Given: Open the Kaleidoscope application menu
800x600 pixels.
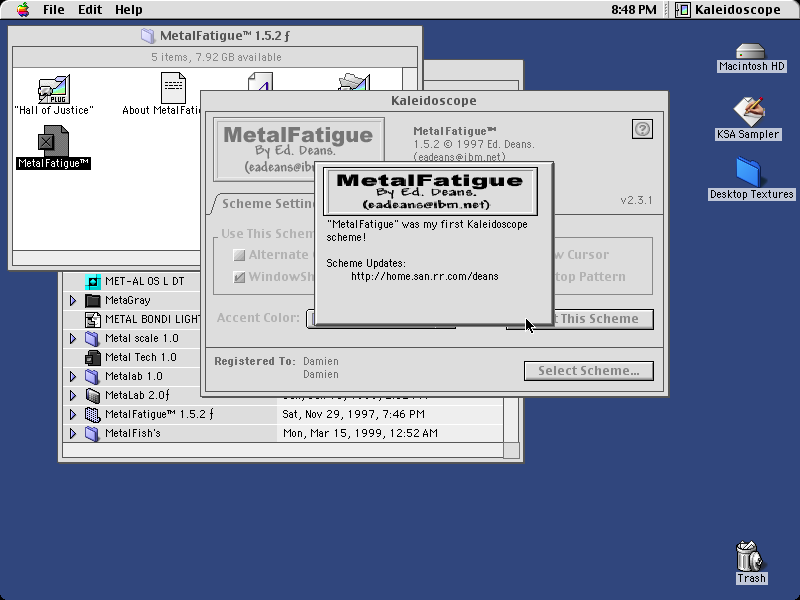Looking at the screenshot, I should click(728, 10).
